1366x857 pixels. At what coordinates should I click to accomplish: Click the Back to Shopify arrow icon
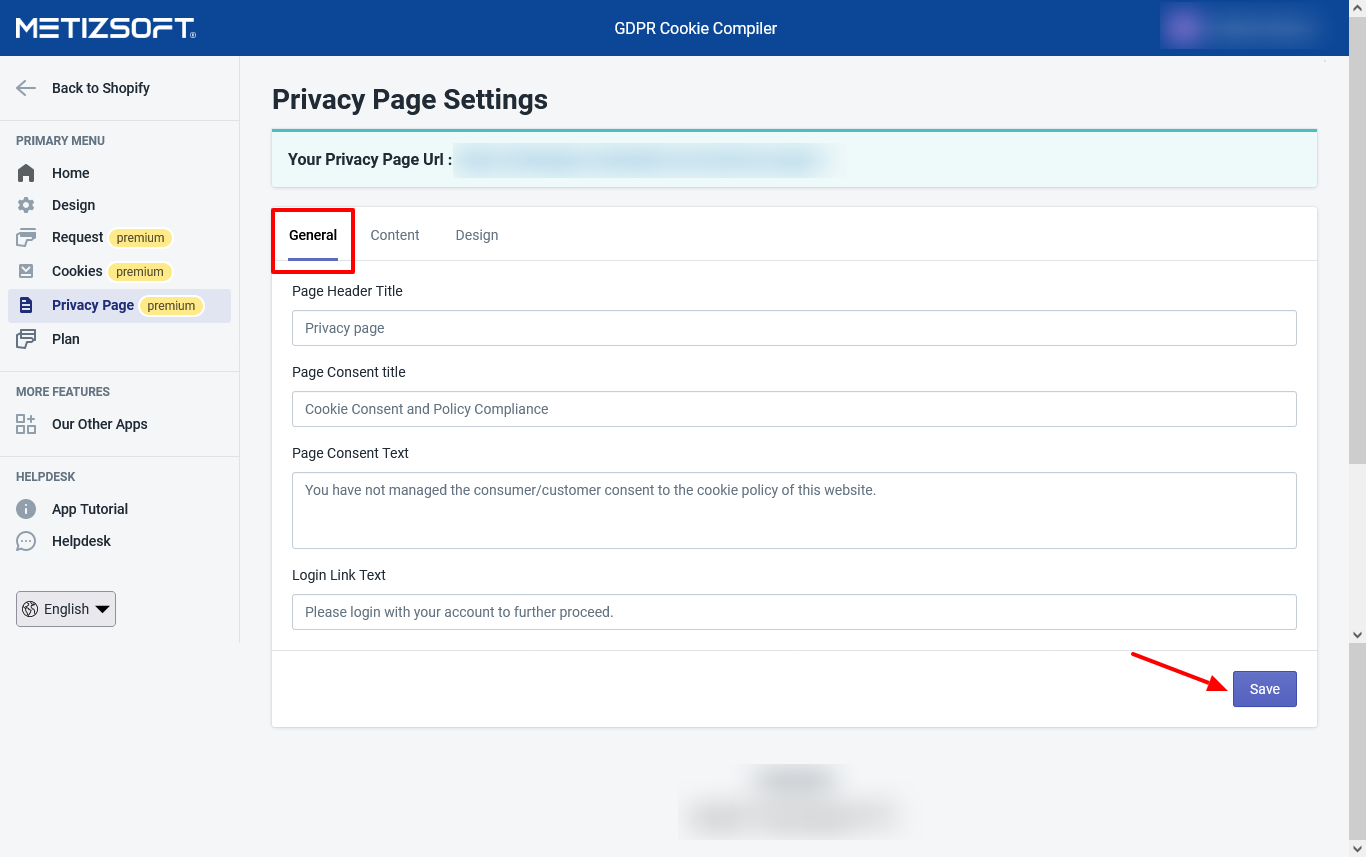(x=26, y=88)
